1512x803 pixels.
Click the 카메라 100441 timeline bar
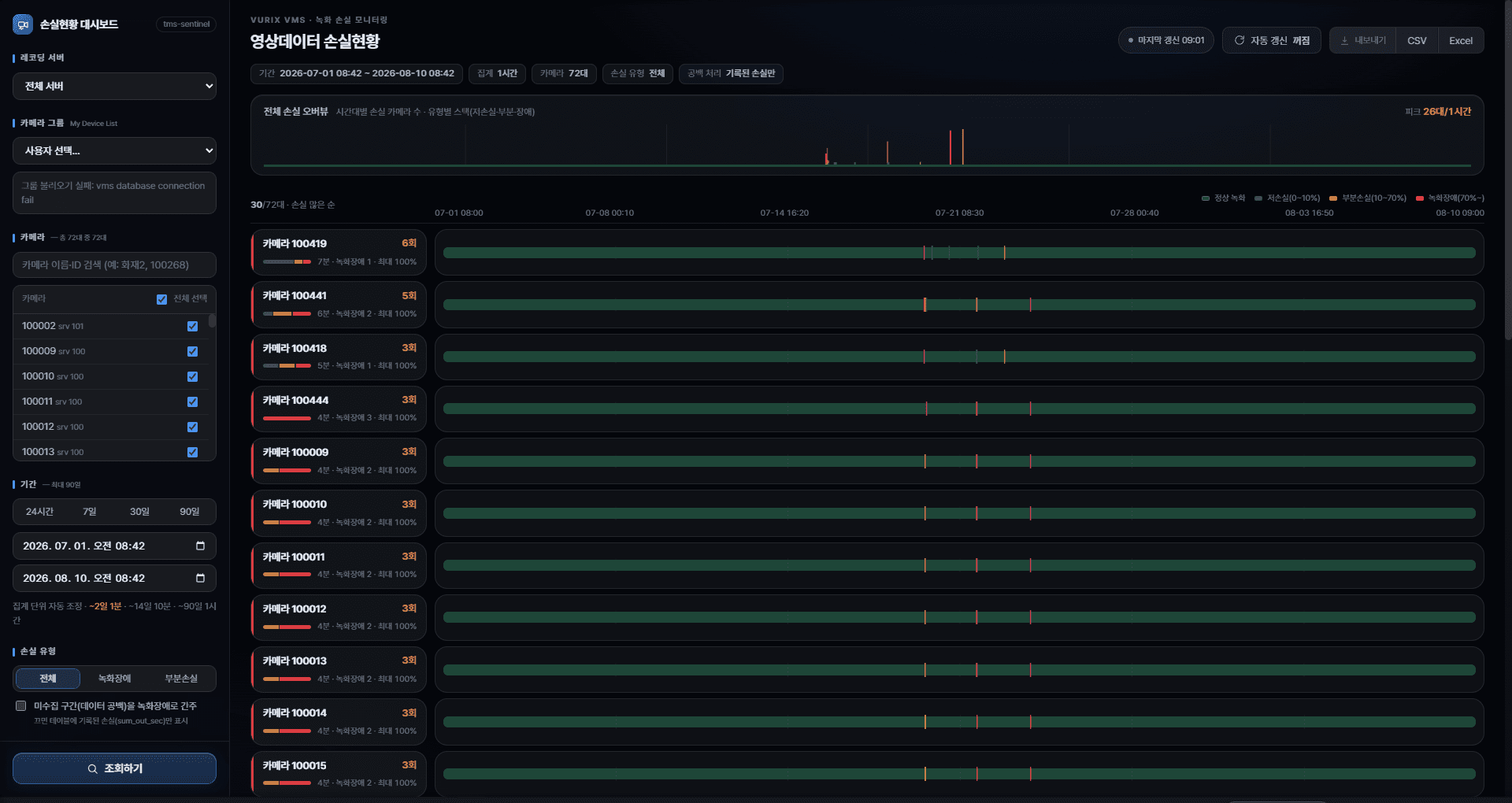pos(959,305)
